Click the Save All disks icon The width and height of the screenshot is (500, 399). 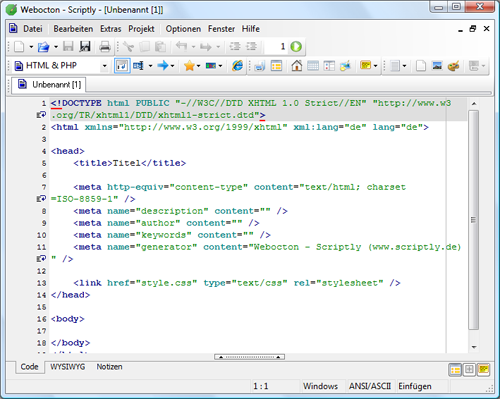click(x=85, y=47)
